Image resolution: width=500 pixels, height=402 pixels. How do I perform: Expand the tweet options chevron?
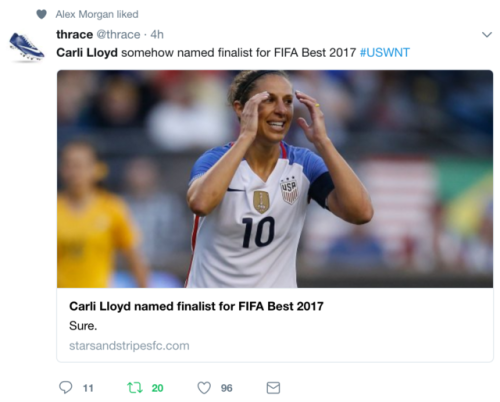click(x=487, y=35)
